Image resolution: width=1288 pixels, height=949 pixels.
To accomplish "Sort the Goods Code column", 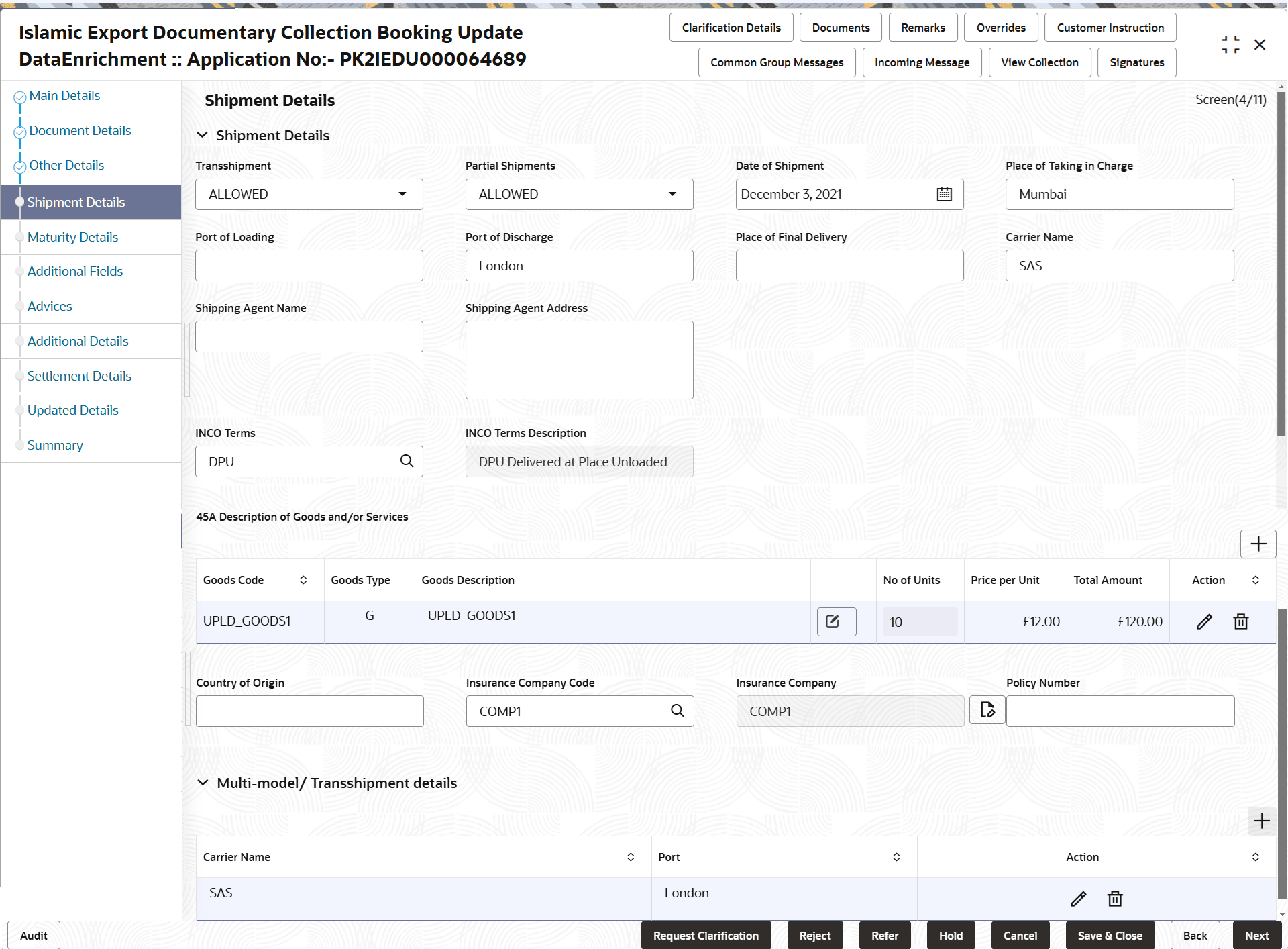I will [304, 579].
